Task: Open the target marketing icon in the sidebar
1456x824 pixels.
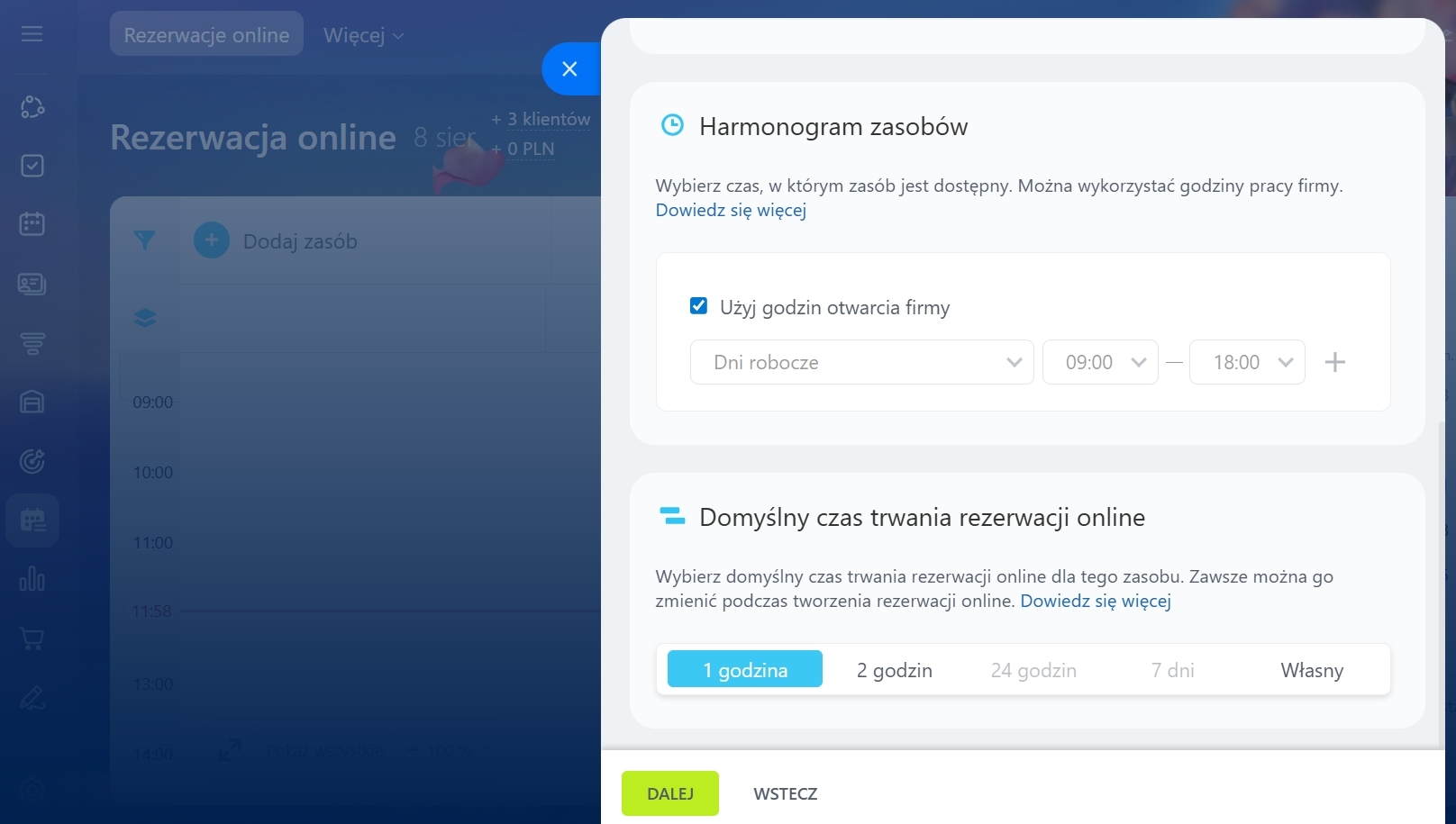Action: pos(32,461)
